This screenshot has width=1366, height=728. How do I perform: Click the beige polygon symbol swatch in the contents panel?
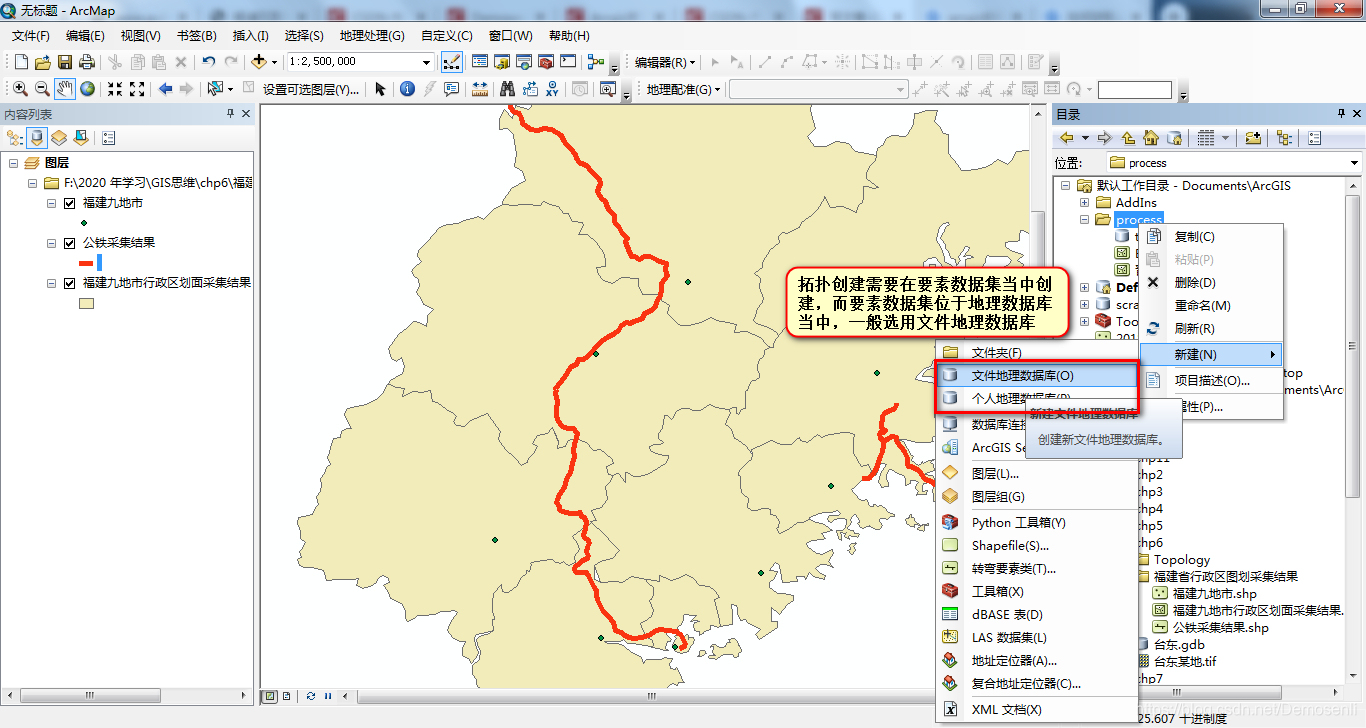(x=86, y=303)
